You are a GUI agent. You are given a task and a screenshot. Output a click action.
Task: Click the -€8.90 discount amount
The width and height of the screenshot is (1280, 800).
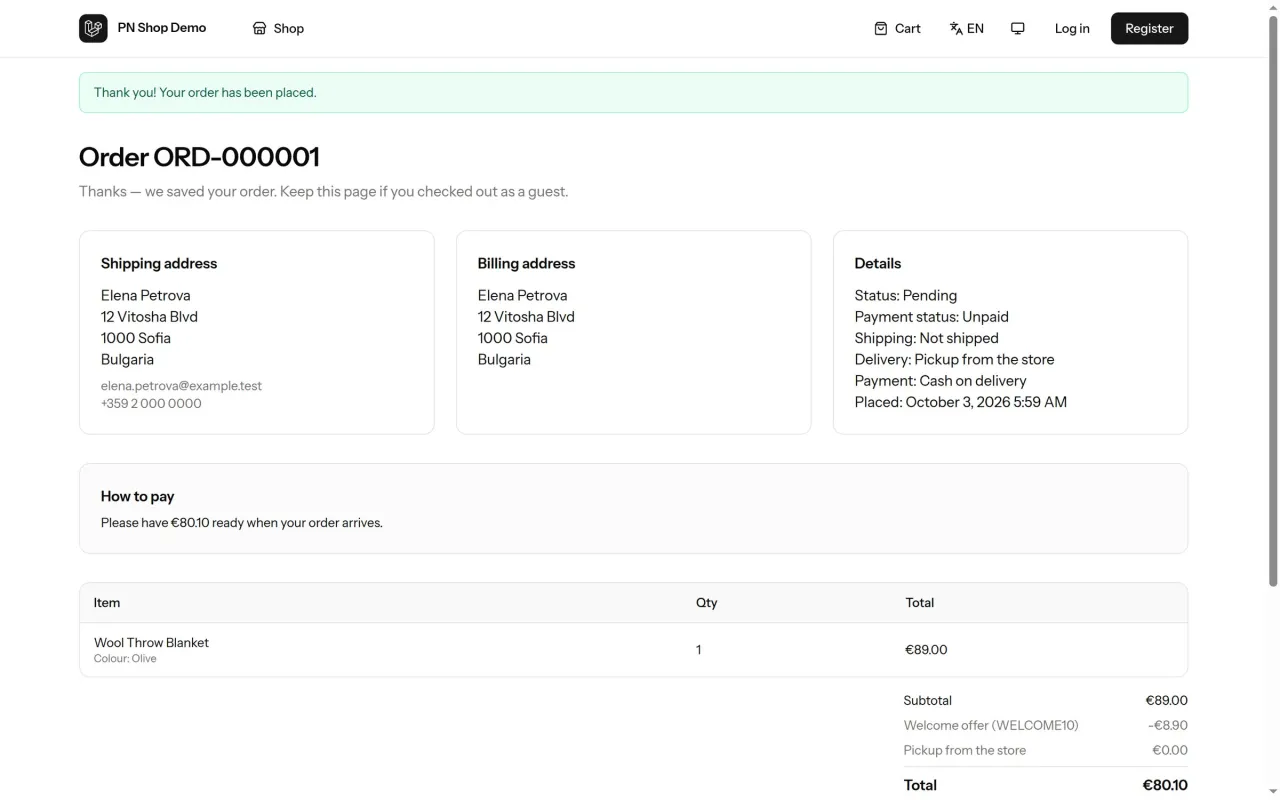coord(1168,726)
